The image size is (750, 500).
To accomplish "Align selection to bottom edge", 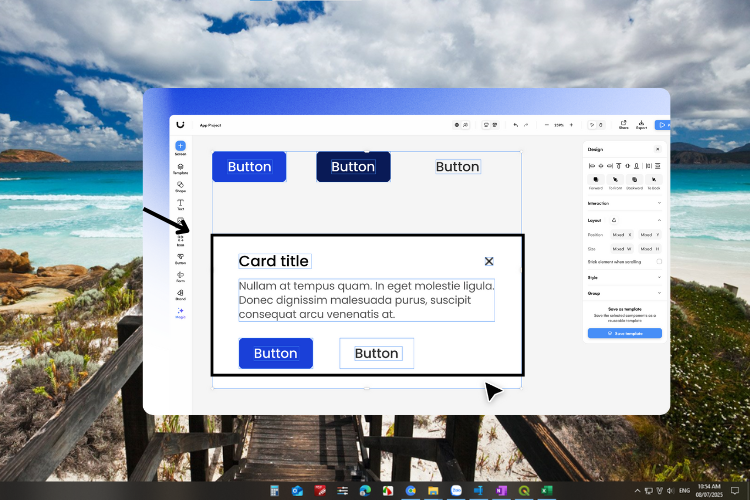I will click(636, 166).
